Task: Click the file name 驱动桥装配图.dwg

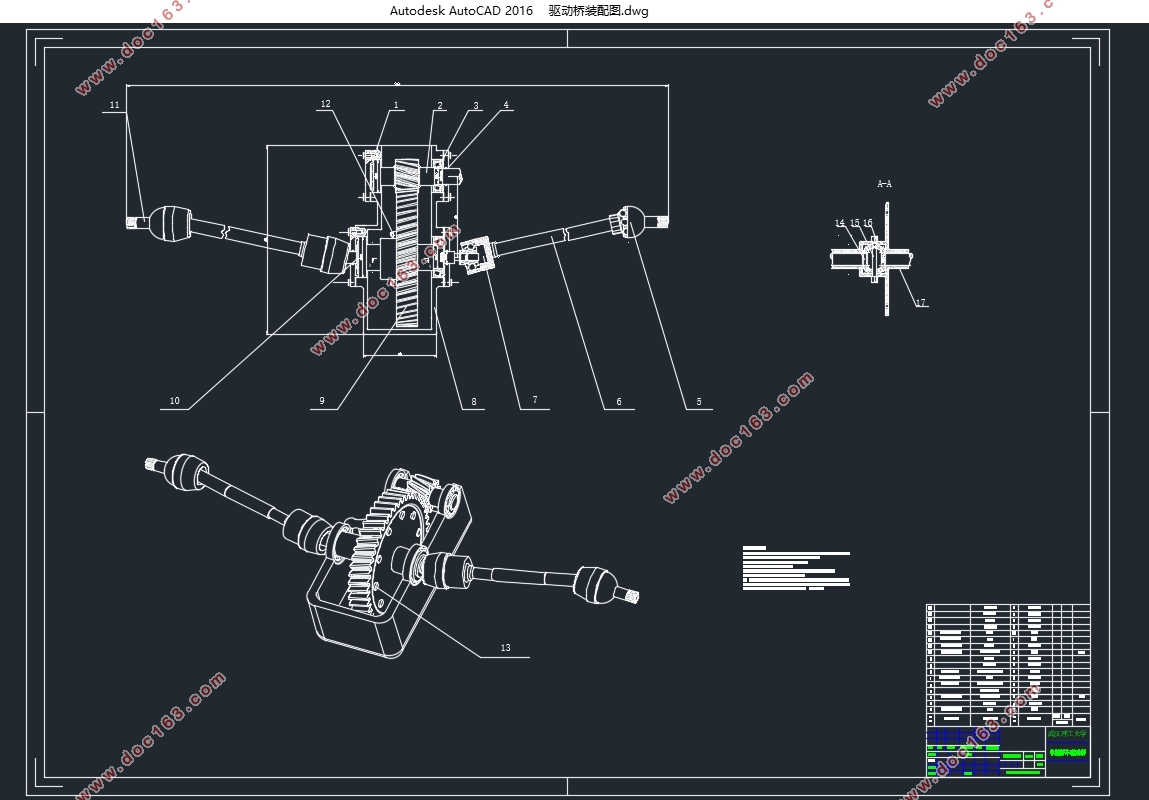Action: click(598, 11)
